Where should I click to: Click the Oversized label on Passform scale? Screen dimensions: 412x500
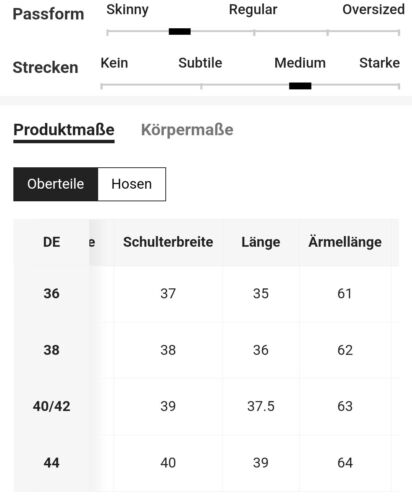click(374, 10)
